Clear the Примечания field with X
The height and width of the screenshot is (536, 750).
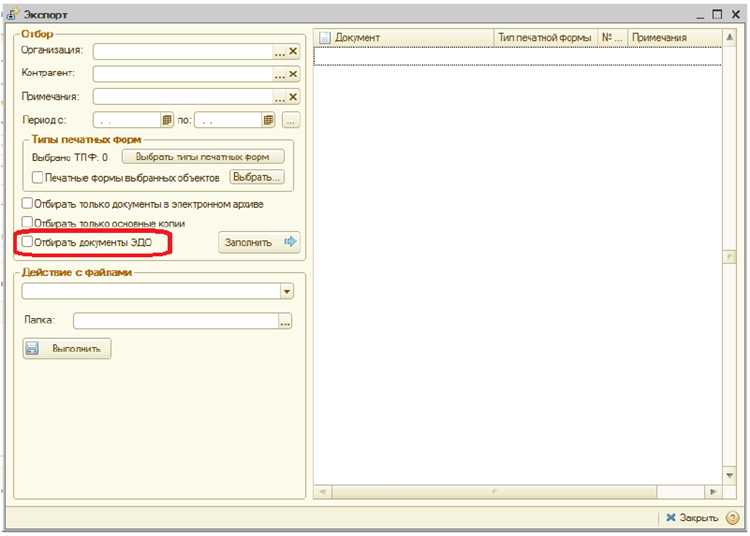[x=293, y=97]
